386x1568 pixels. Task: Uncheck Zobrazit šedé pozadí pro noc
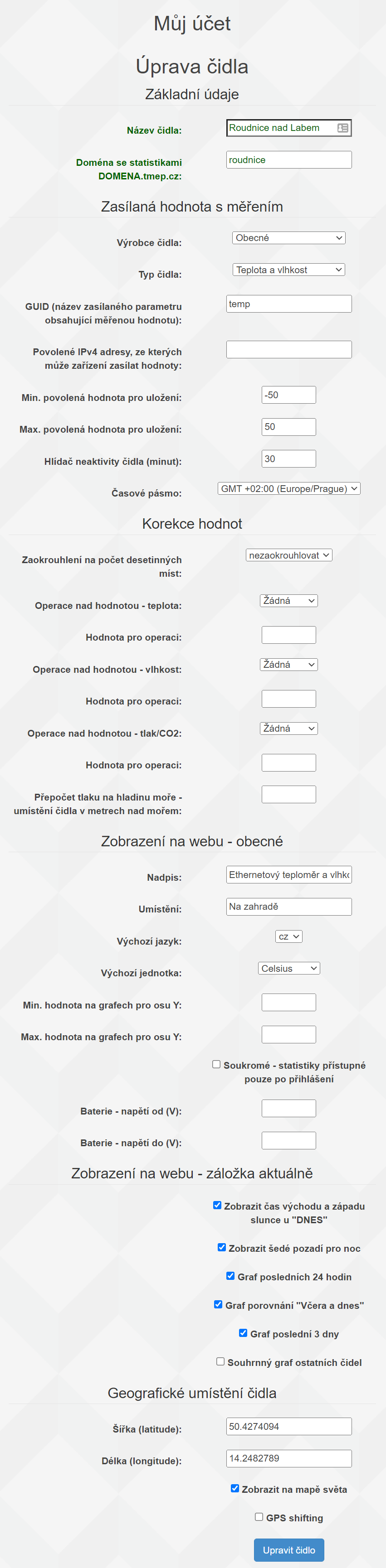222,1247
